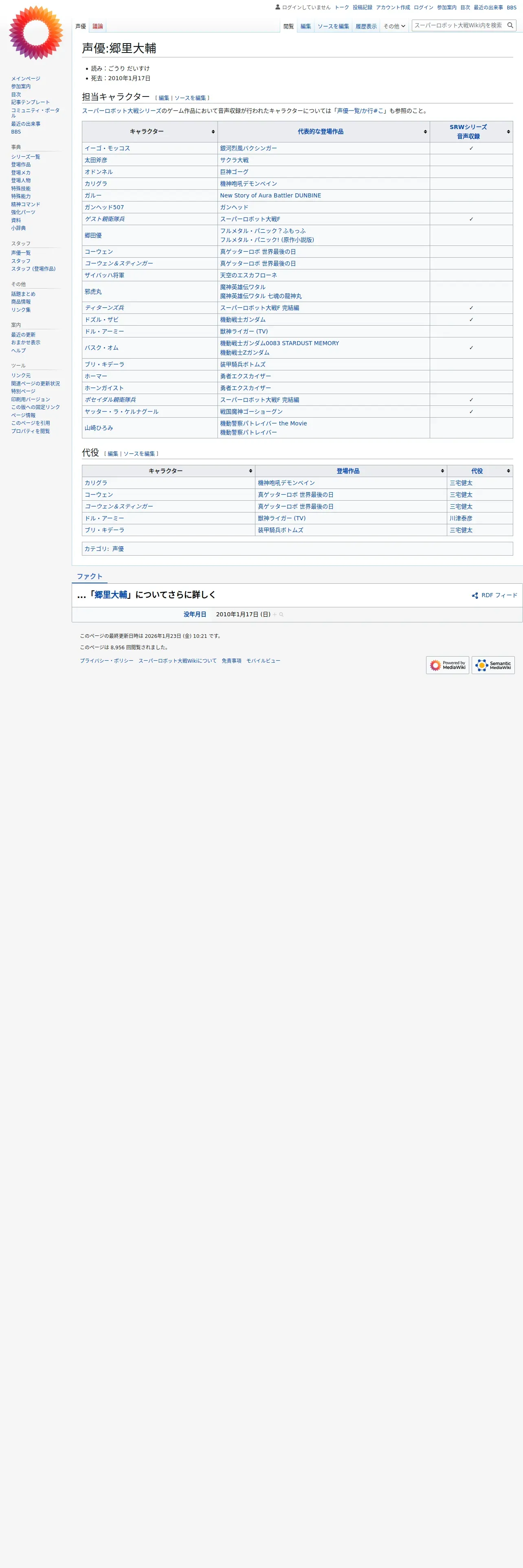Viewport: 523px width, 1568px height.
Task: Open the バスク・オム character link
Action: point(102,348)
